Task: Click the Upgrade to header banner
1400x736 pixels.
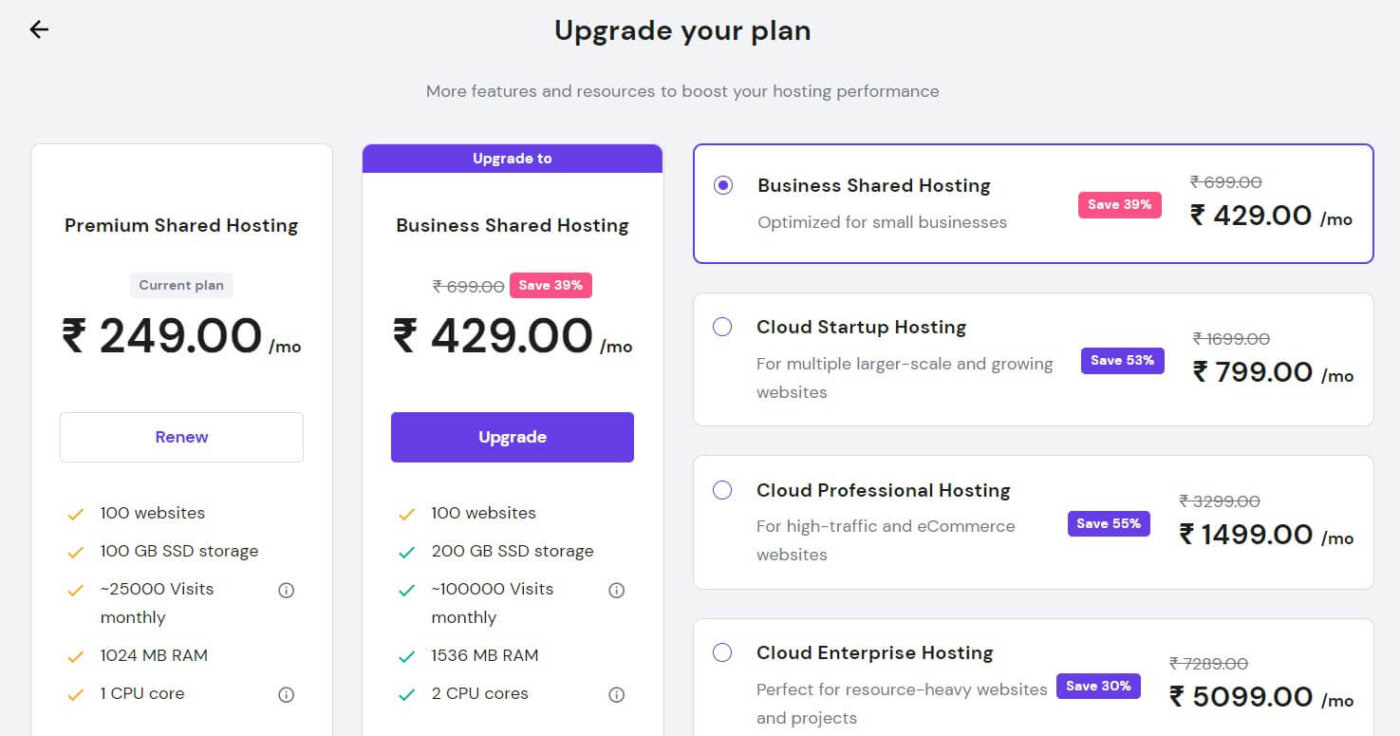Action: [x=512, y=158]
